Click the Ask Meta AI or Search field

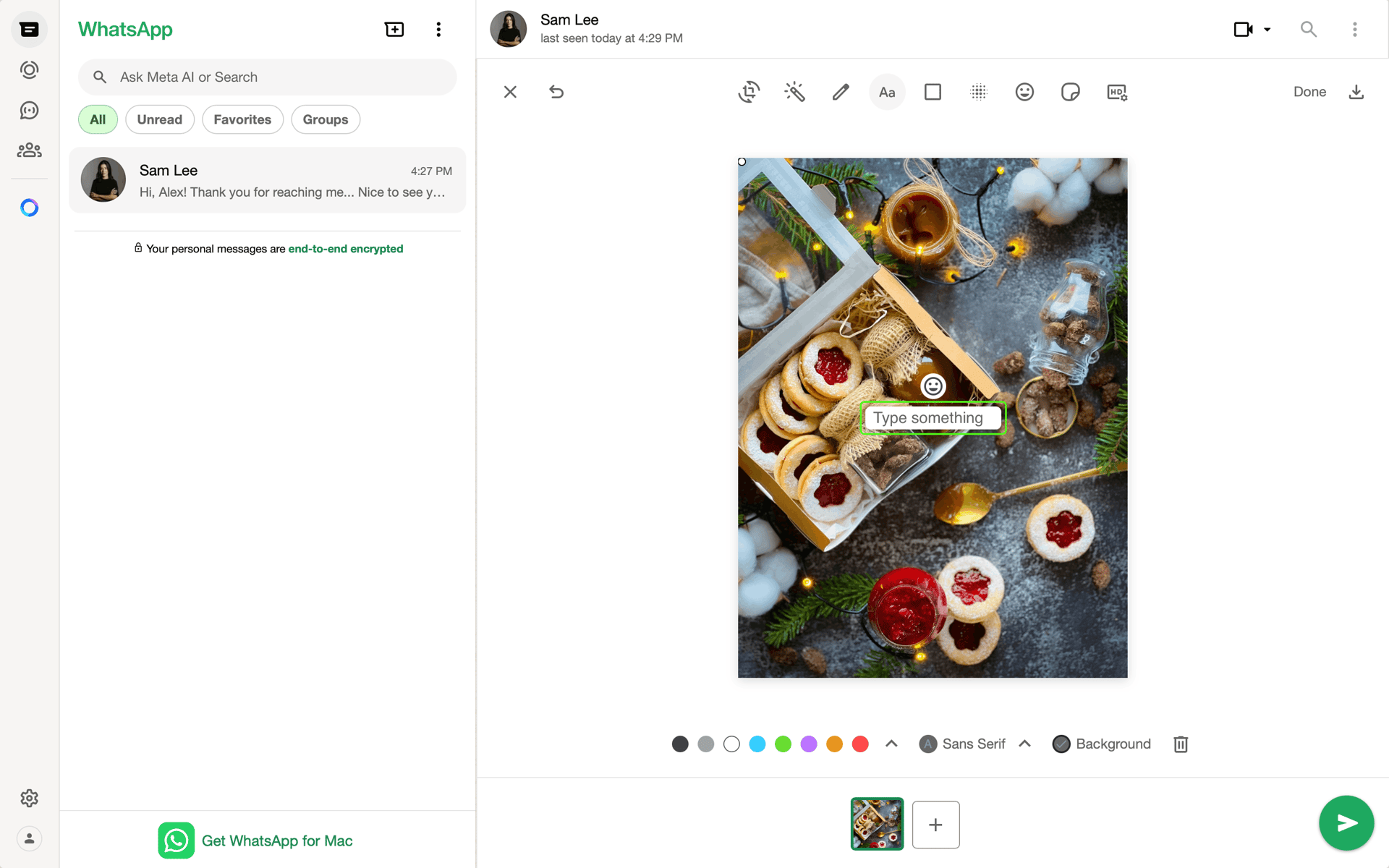coord(267,77)
